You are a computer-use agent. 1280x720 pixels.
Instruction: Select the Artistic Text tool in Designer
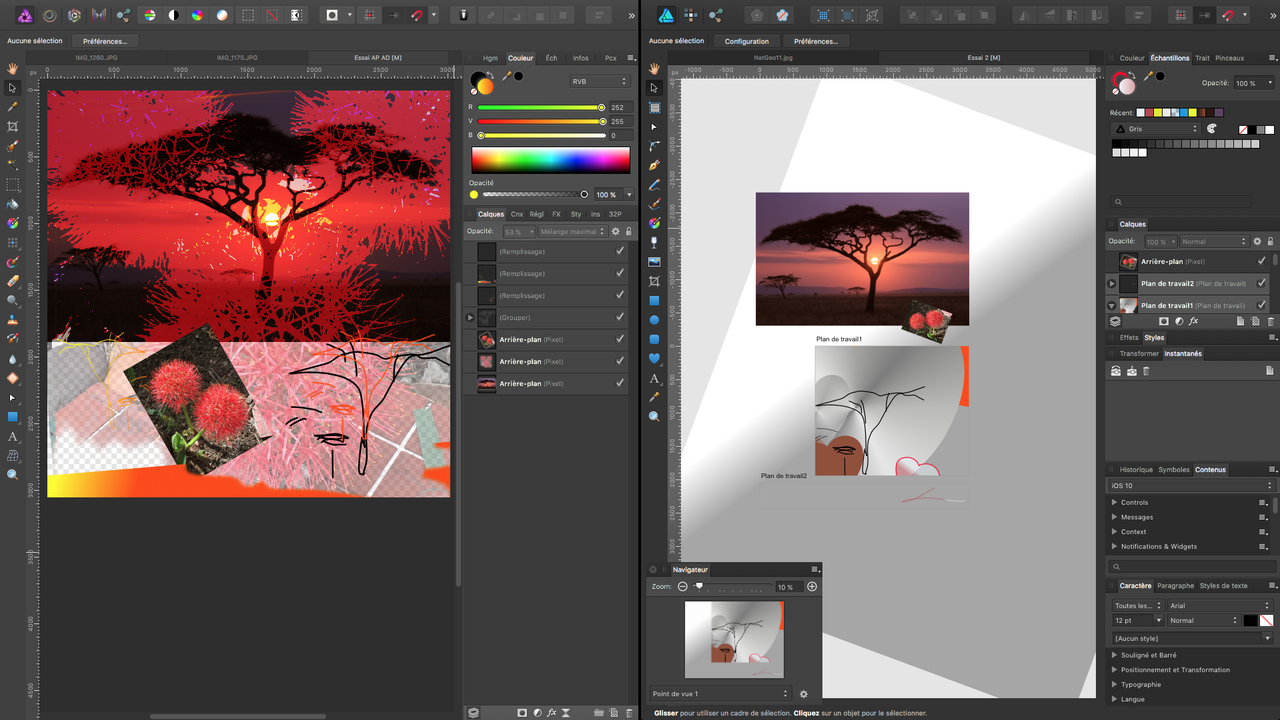click(x=655, y=378)
